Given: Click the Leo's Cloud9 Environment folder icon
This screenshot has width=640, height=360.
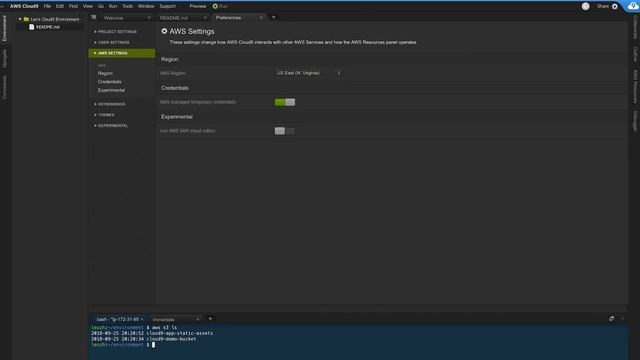Looking at the screenshot, I should tap(26, 19).
